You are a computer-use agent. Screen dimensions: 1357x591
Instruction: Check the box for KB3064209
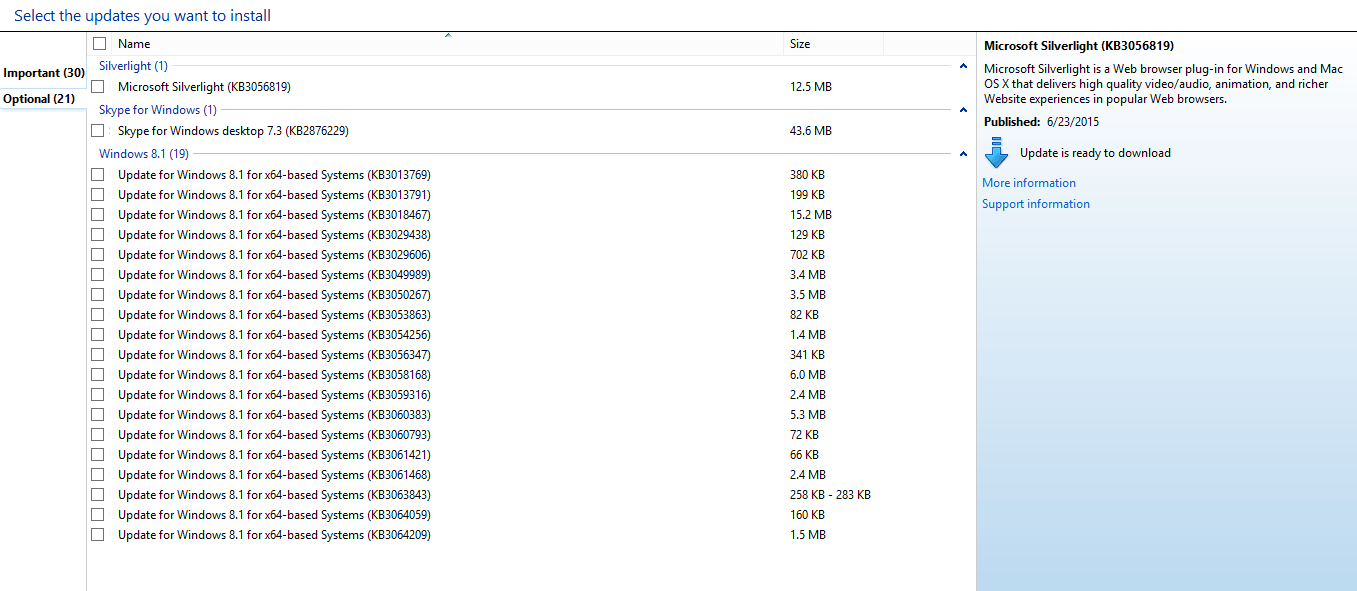click(97, 535)
